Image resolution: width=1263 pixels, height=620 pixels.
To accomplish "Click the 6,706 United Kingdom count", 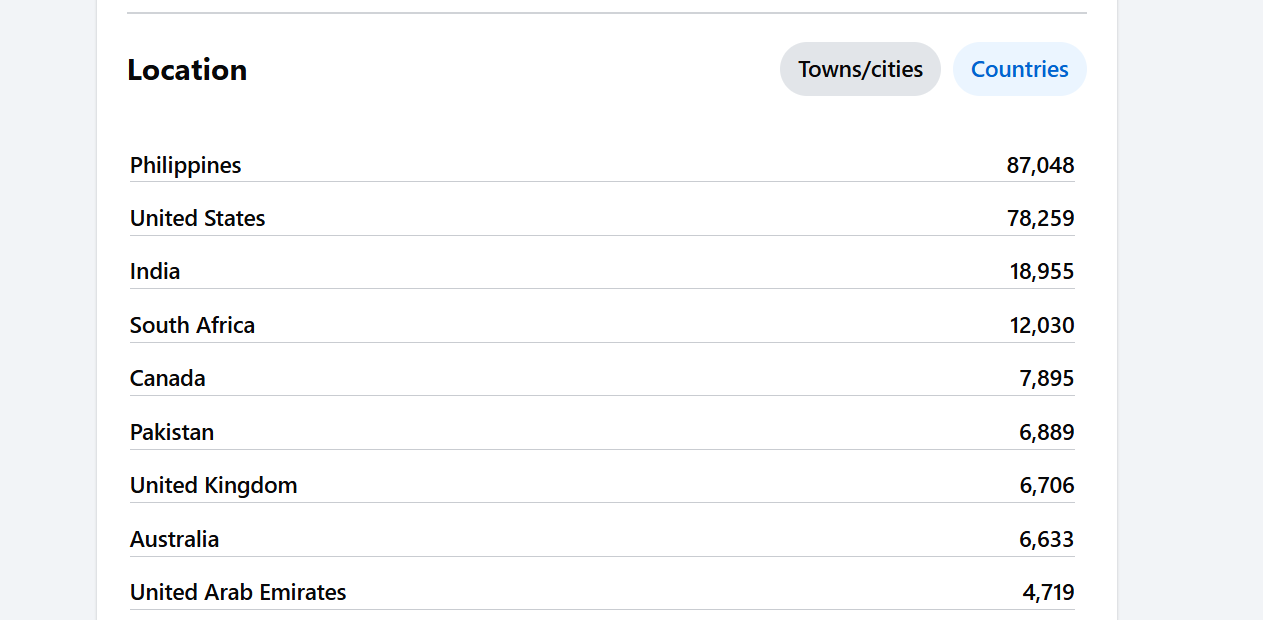I will [x=1047, y=485].
